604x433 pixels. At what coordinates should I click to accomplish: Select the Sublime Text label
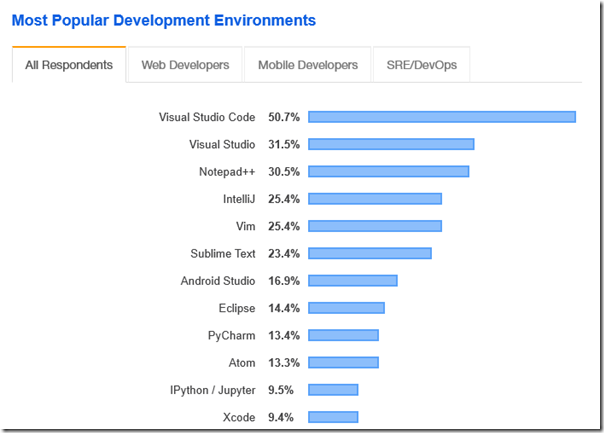pos(223,253)
